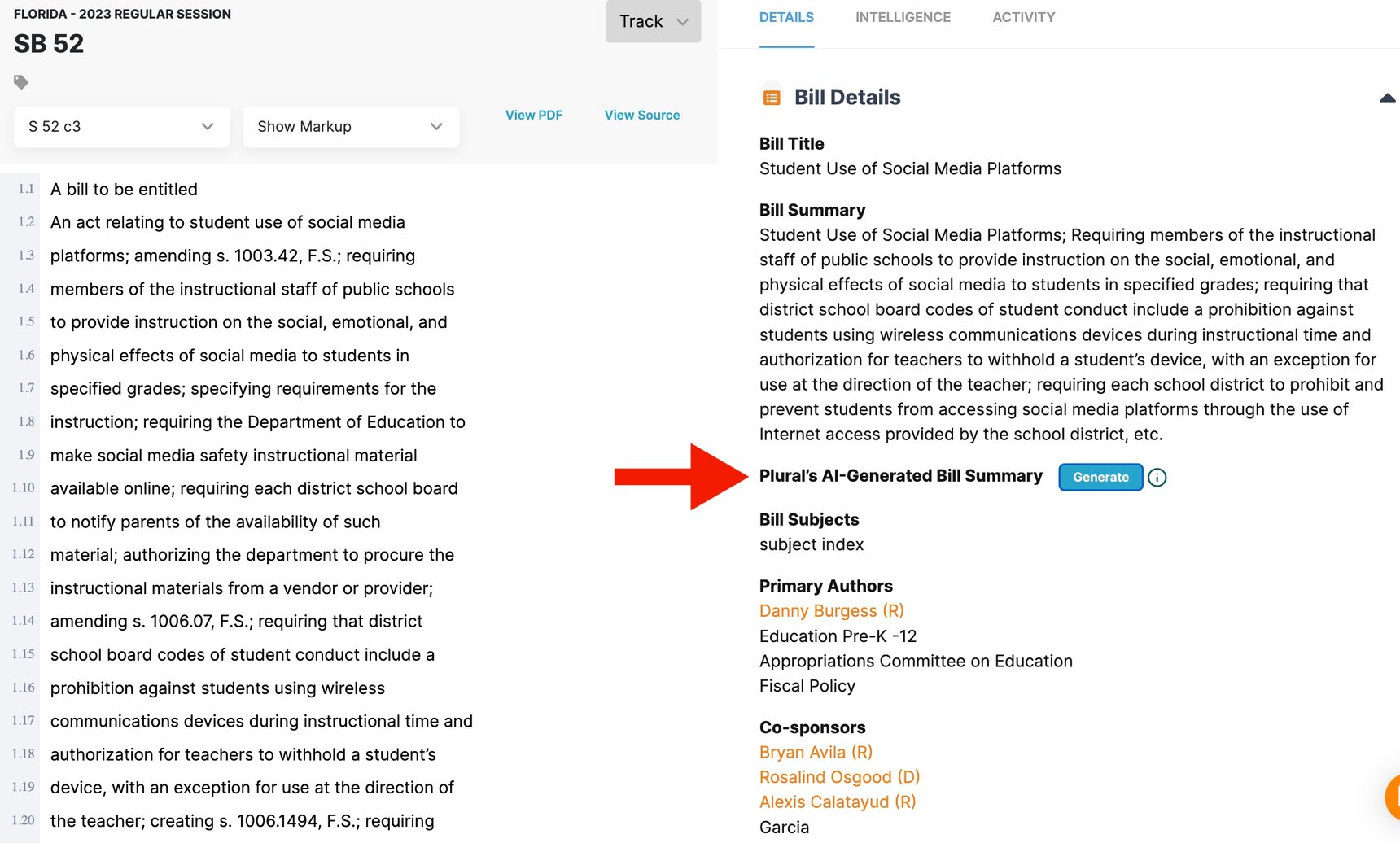1400x843 pixels.
Task: Open the Track dropdown
Action: click(652, 21)
